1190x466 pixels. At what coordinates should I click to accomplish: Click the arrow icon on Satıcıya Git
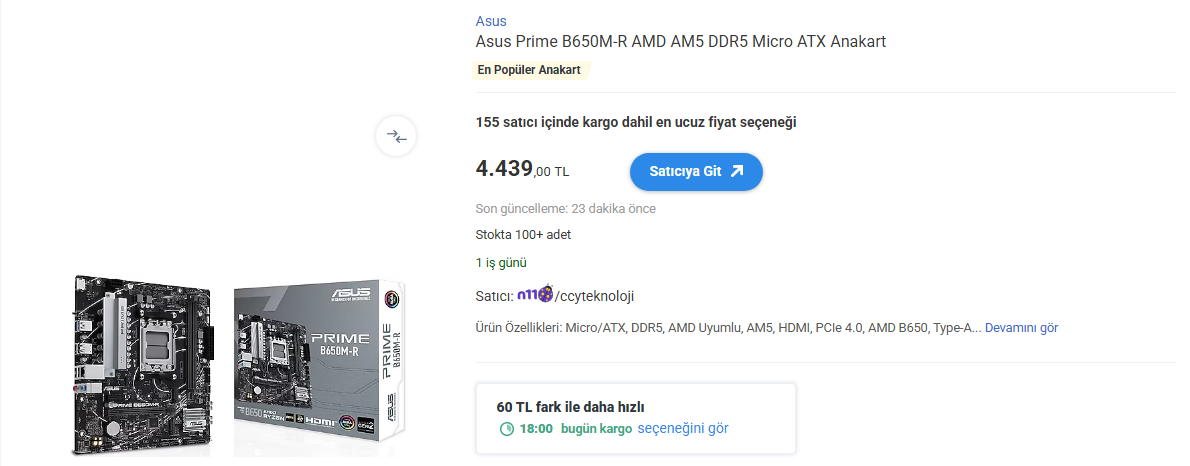tap(737, 171)
